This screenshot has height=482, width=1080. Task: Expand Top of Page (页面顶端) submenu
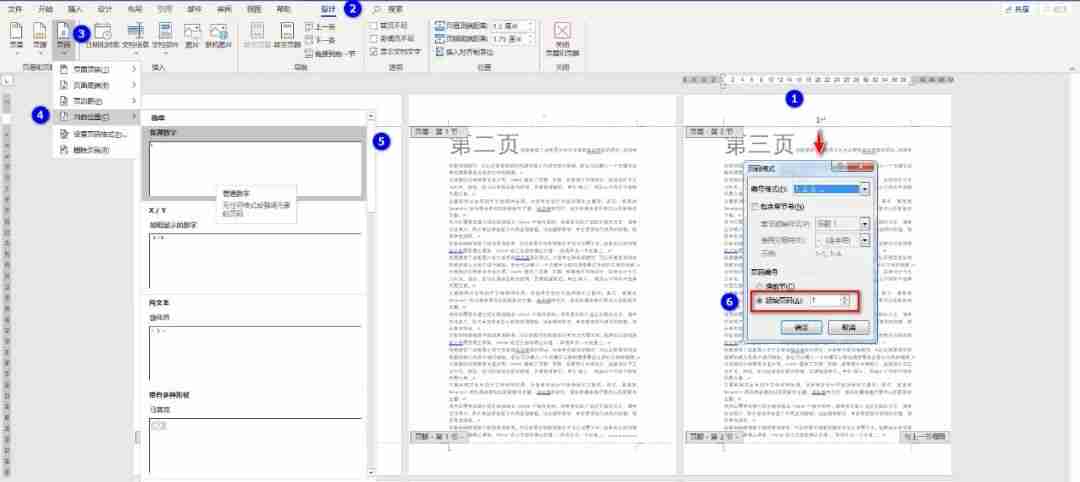tap(98, 70)
